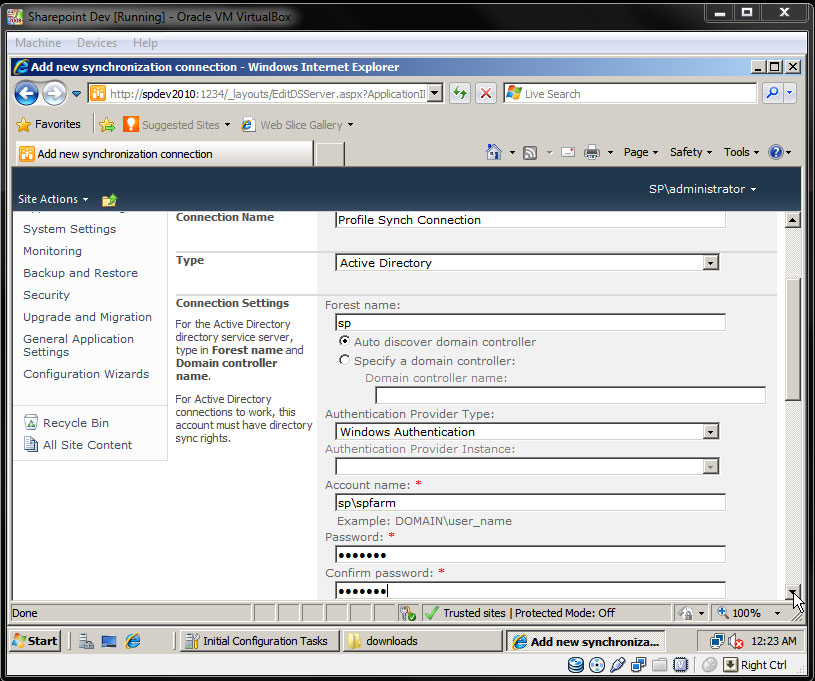Open VirtualBox Help menu

(x=145, y=43)
